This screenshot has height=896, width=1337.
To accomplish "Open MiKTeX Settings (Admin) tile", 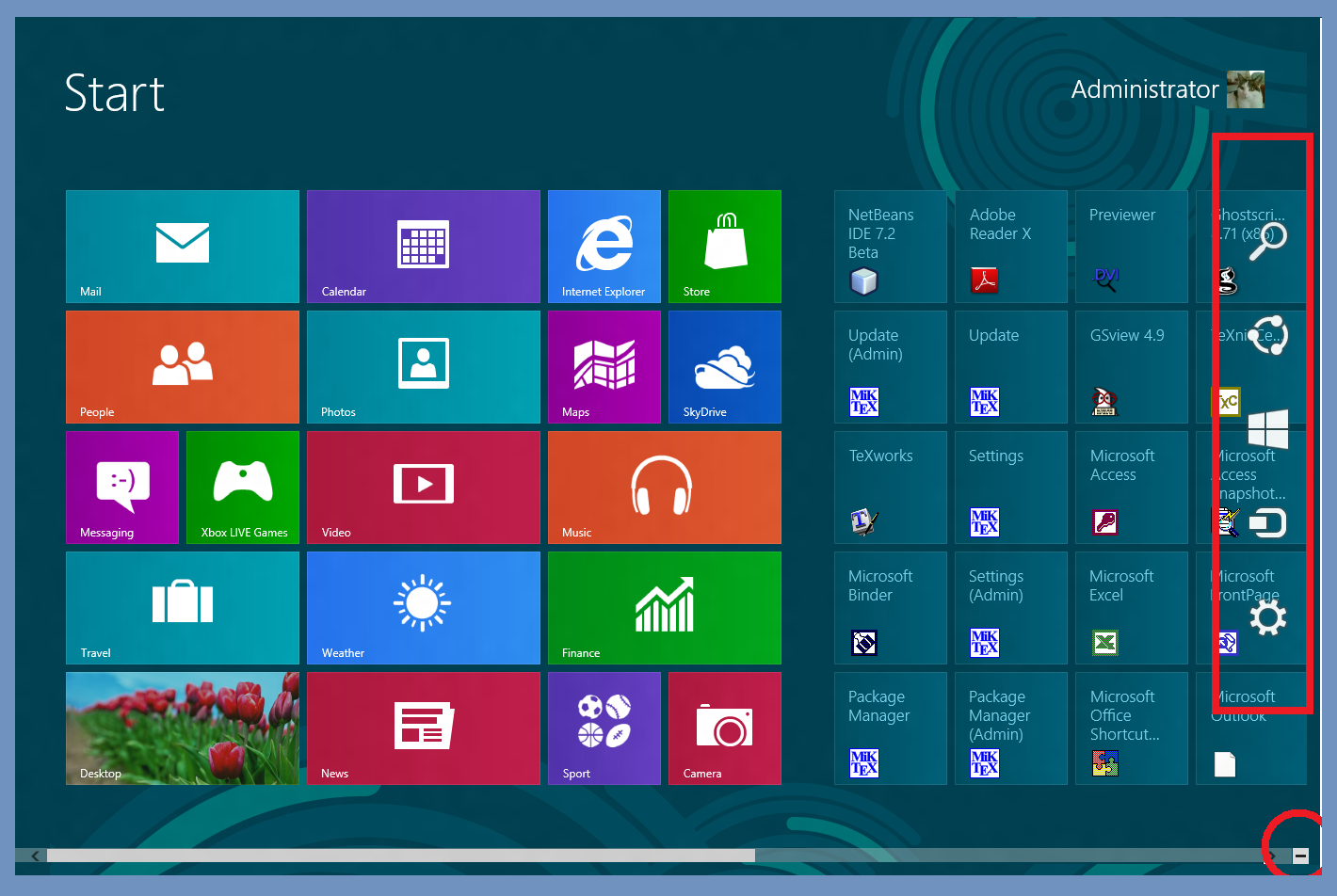I will tap(1011, 608).
